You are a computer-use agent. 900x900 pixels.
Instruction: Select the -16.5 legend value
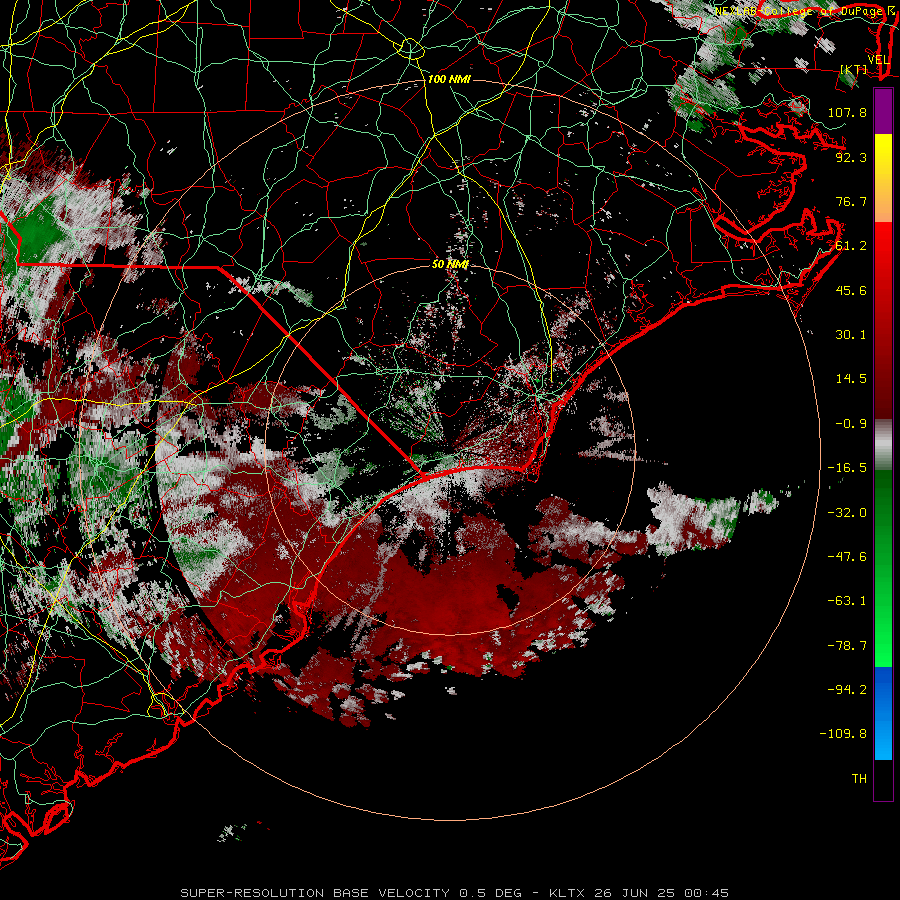847,468
